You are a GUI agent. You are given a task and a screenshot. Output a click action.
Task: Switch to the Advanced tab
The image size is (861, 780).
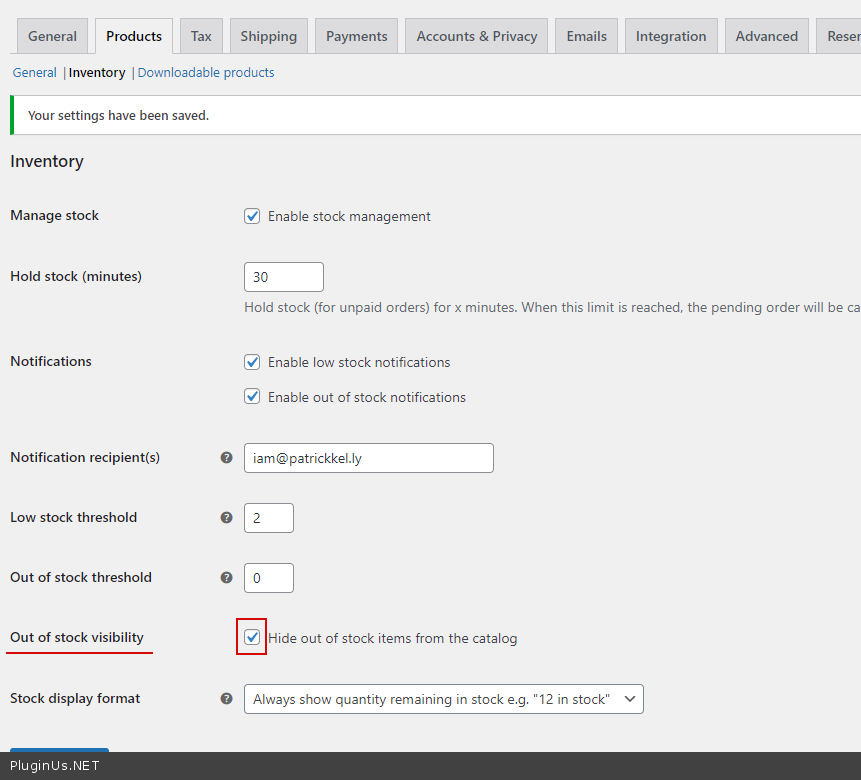766,36
